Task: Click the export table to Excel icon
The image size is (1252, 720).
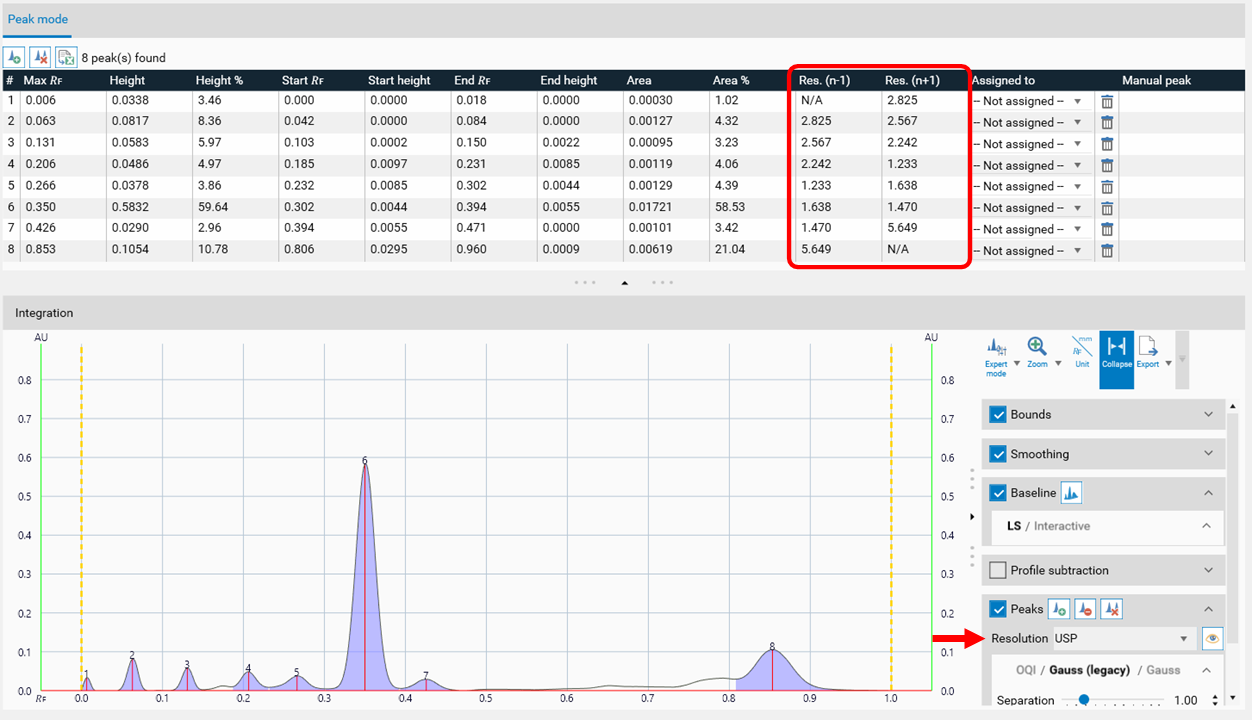Action: pos(66,58)
